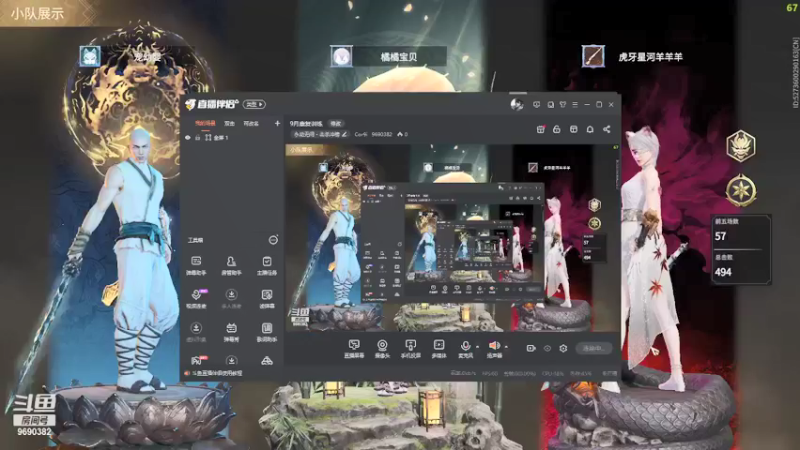This screenshot has width=800, height=450.
Task: Click the round star badge in background game
Action: pyautogui.click(x=741, y=190)
